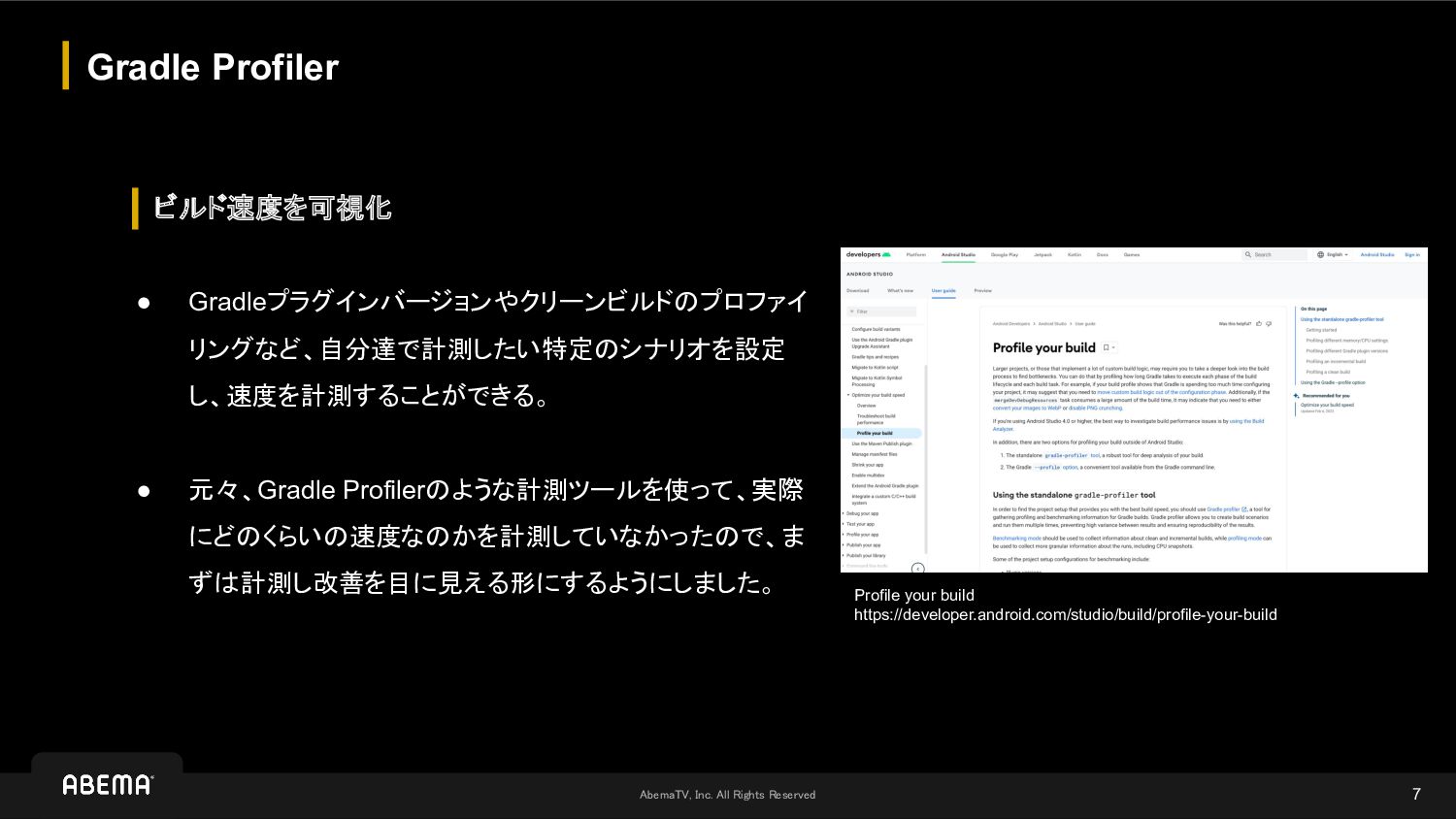
Task: Click the thumbs-down not helpful icon
Action: [1269, 324]
